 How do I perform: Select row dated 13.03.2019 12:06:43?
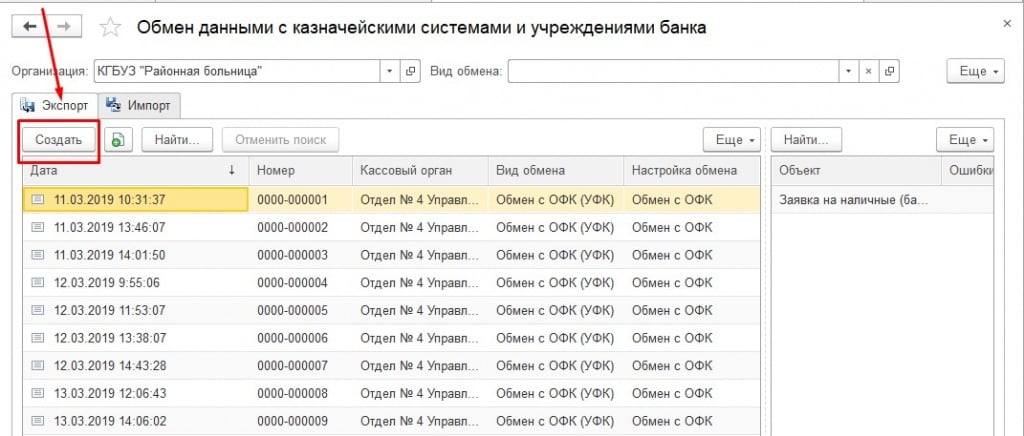392,393
